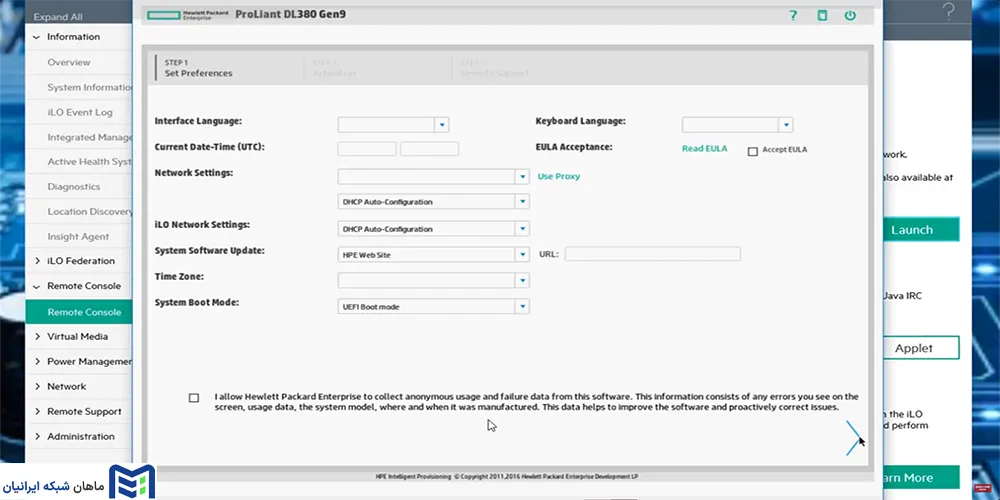Open the Network Settings adapter dropdown
The width and height of the screenshot is (1000, 500).
pyautogui.click(x=433, y=177)
